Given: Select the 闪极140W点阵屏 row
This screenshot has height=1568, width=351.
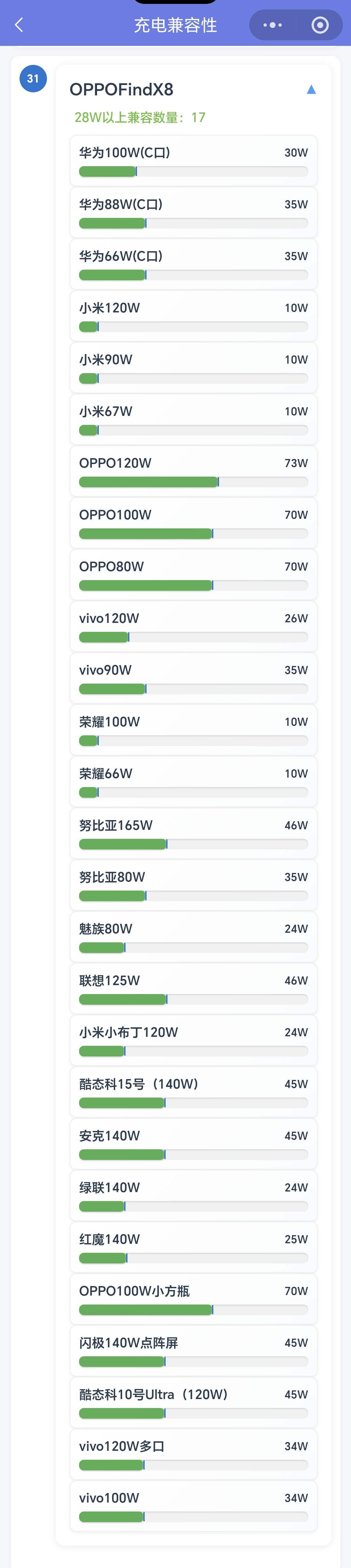Looking at the screenshot, I should (193, 1351).
